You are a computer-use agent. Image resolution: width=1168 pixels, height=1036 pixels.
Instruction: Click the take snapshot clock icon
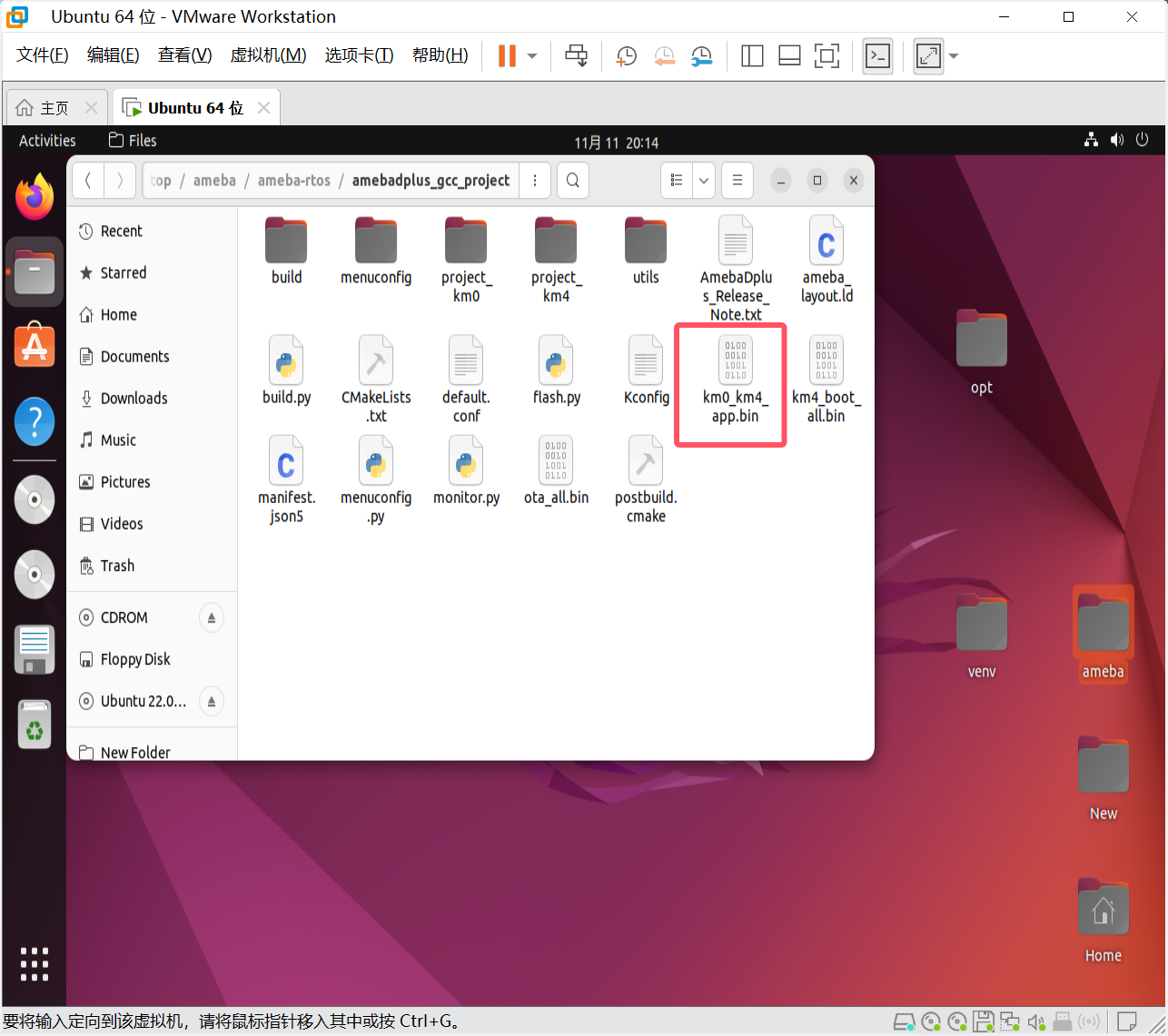(x=626, y=56)
